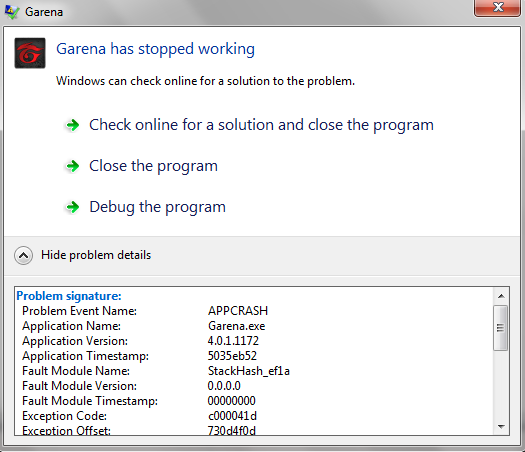This screenshot has width=525, height=452.
Task: Click the fault module version 0.0.0.0
Action: pyautogui.click(x=224, y=386)
